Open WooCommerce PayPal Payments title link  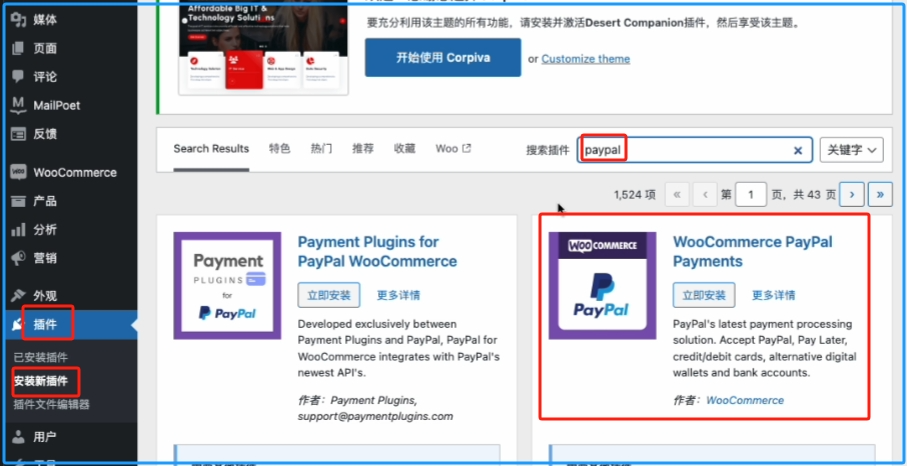coord(753,252)
